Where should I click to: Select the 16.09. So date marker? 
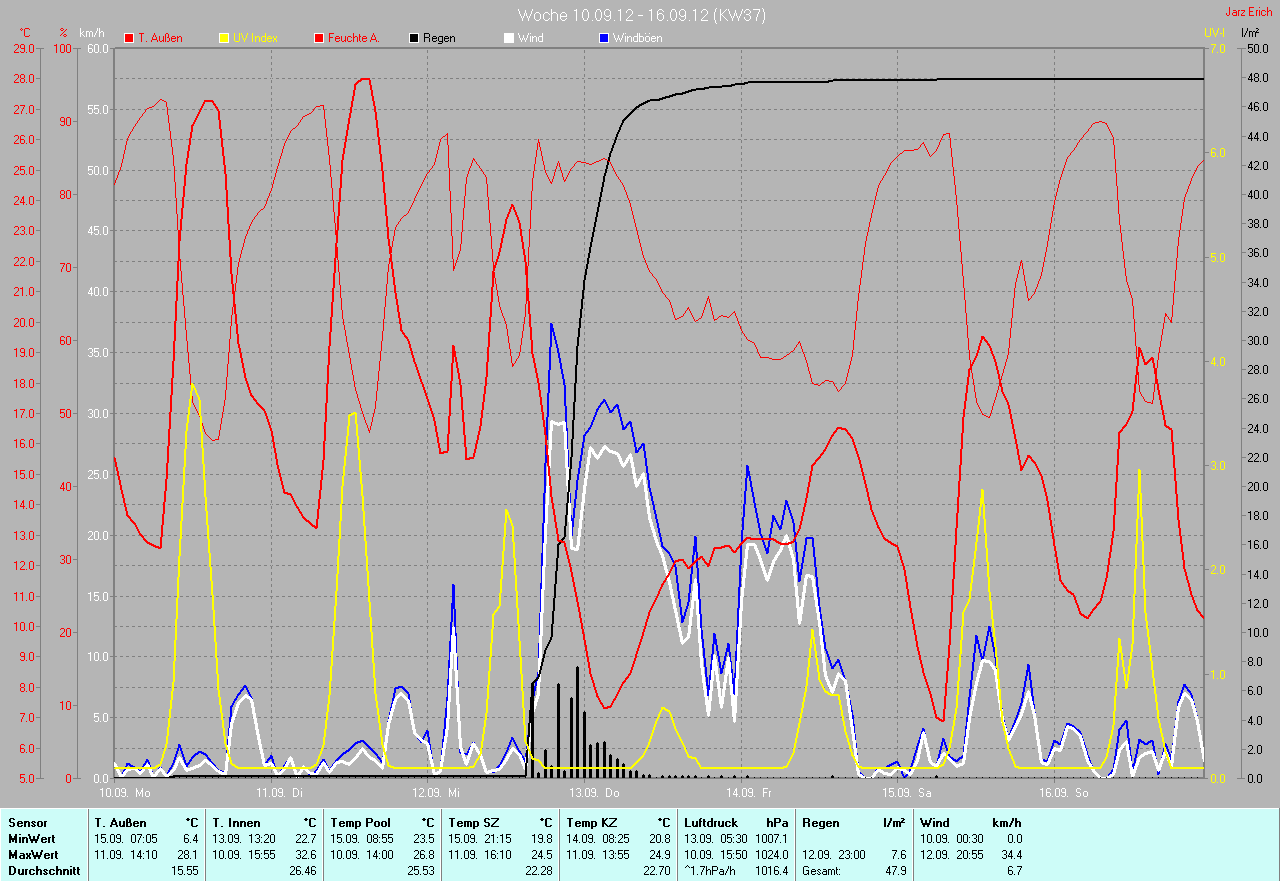(1064, 792)
